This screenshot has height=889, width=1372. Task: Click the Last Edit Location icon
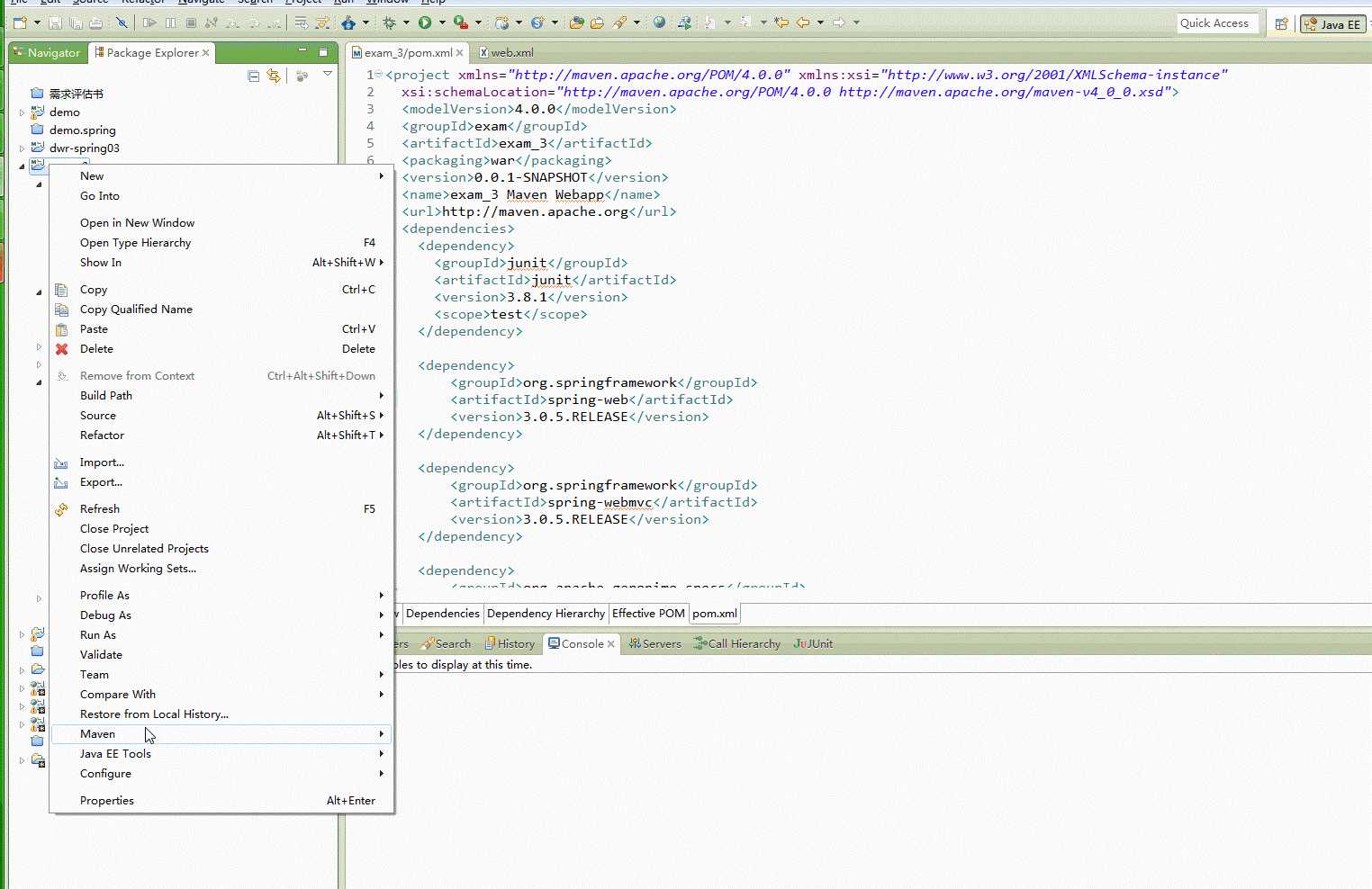pyautogui.click(x=781, y=22)
